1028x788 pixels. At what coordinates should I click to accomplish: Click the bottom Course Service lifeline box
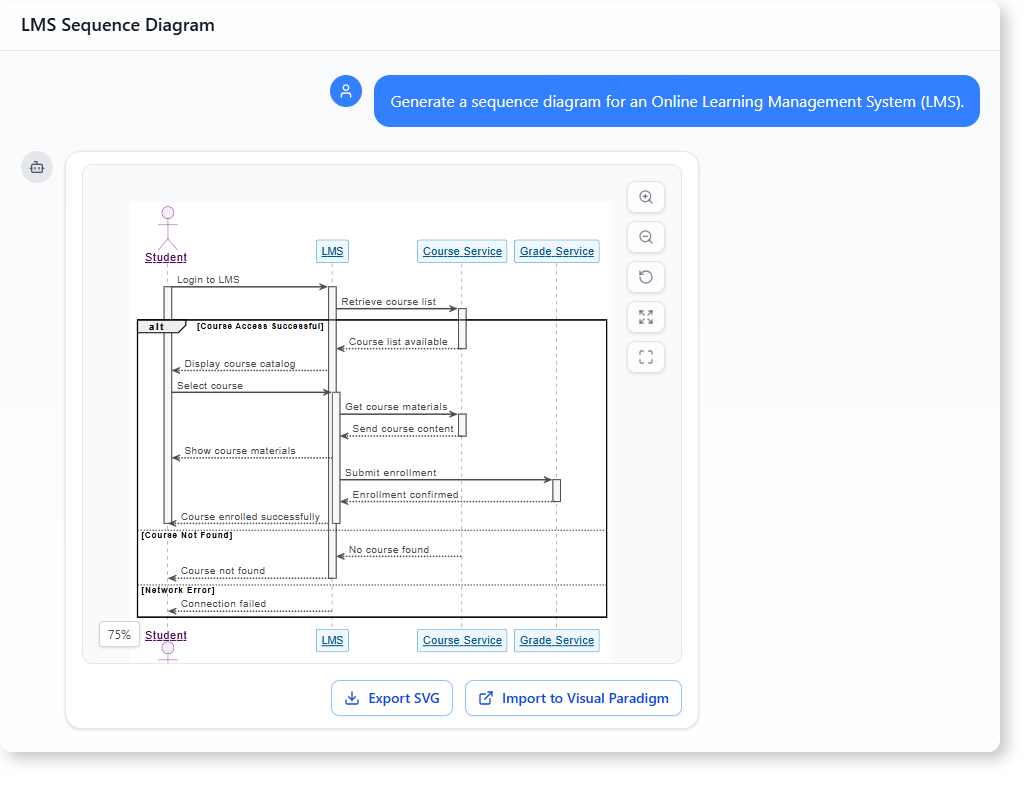tap(462, 640)
